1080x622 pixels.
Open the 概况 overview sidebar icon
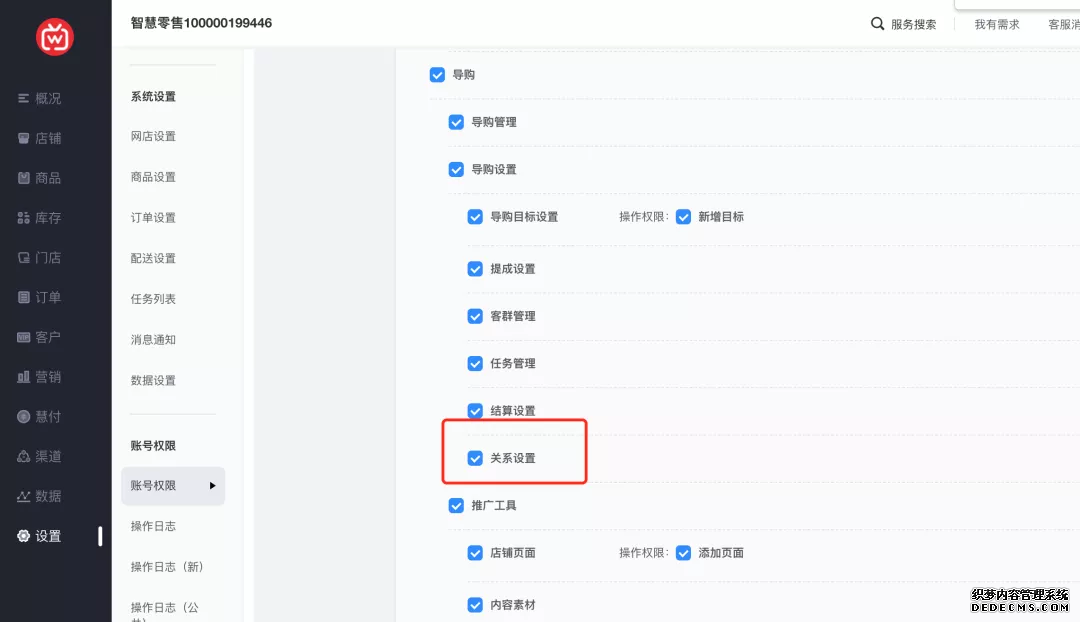(23, 99)
